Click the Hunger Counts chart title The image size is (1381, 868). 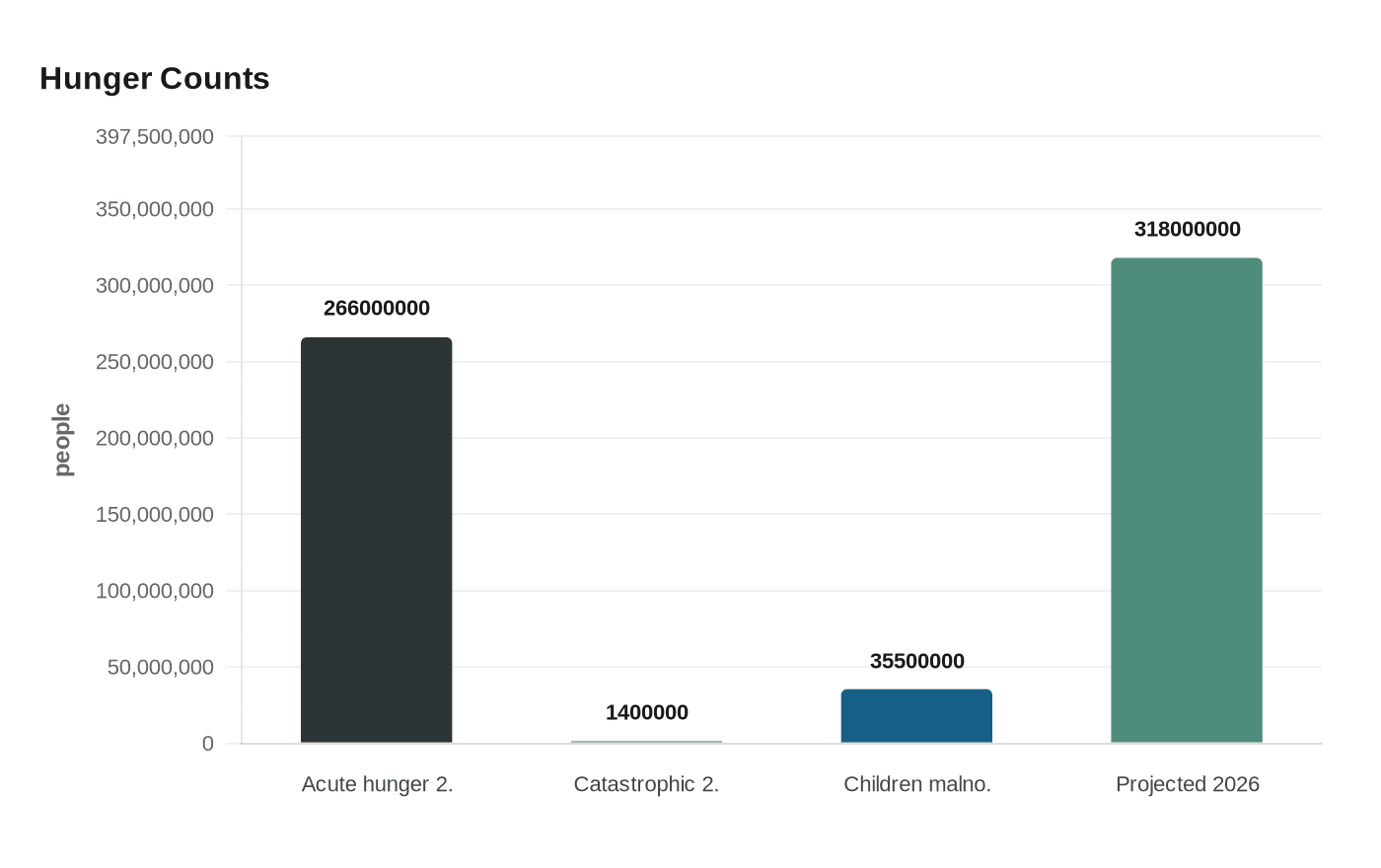(x=155, y=79)
